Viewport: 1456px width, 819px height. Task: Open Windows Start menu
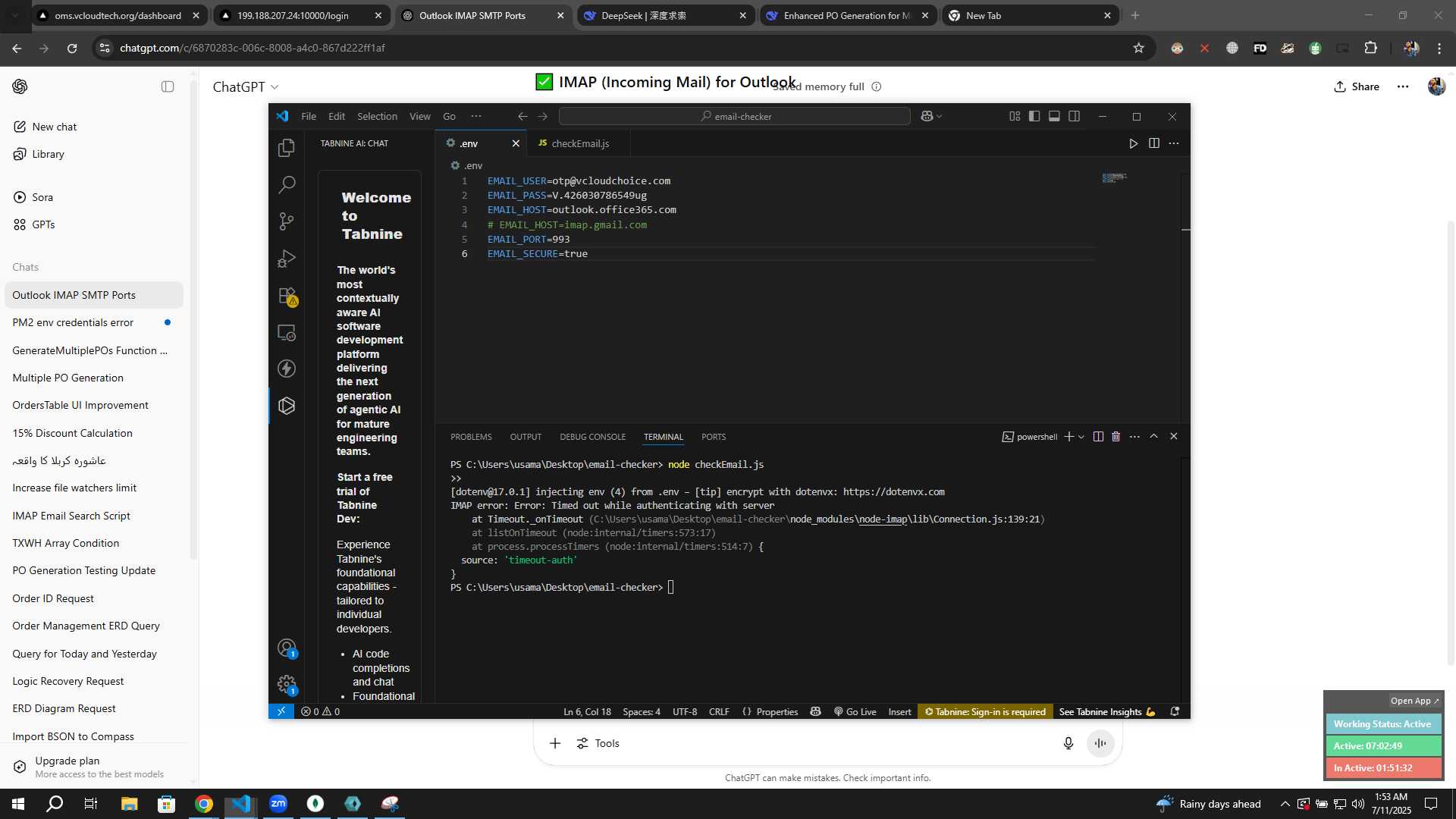pyautogui.click(x=18, y=804)
